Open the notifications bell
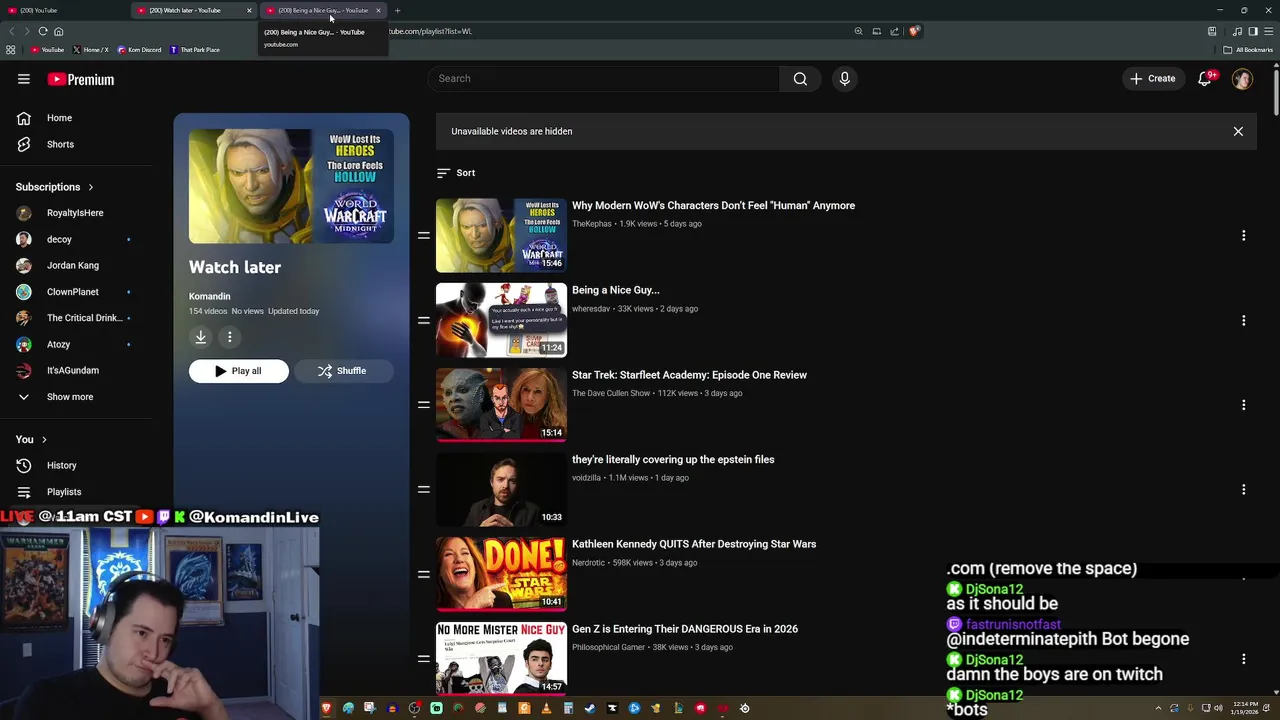Viewport: 1280px width, 720px height. tap(1205, 79)
